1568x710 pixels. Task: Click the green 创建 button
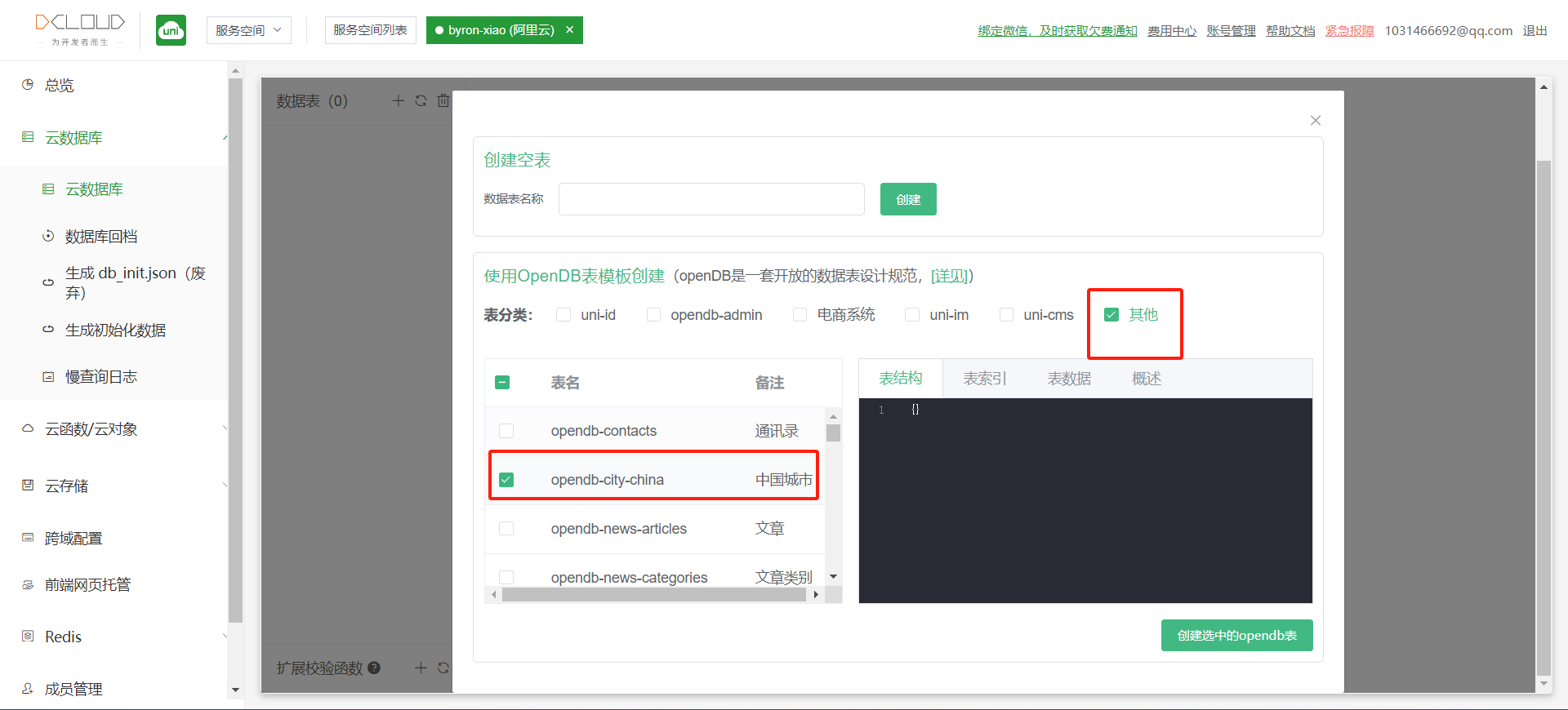[x=908, y=199]
